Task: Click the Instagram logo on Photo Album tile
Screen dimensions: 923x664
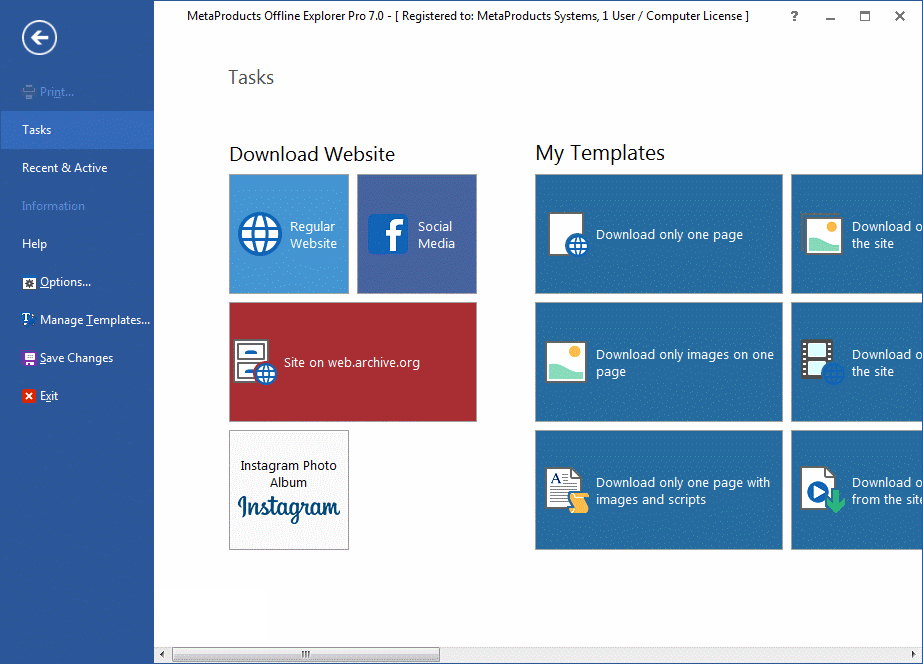Action: click(x=289, y=507)
